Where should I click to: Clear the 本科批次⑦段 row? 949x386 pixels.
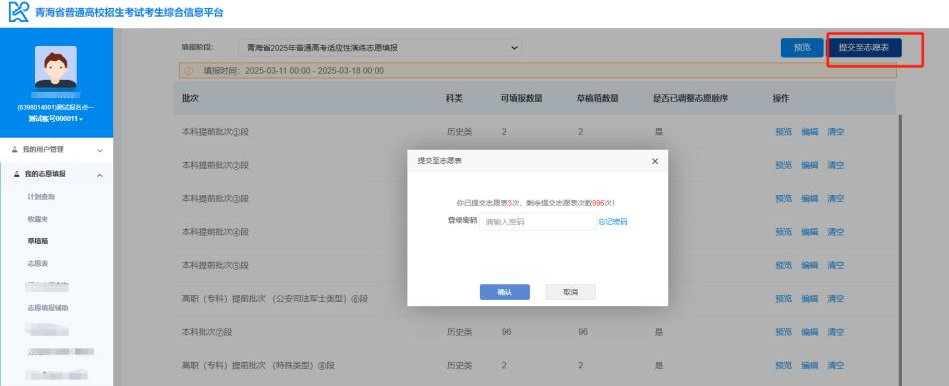[x=835, y=332]
